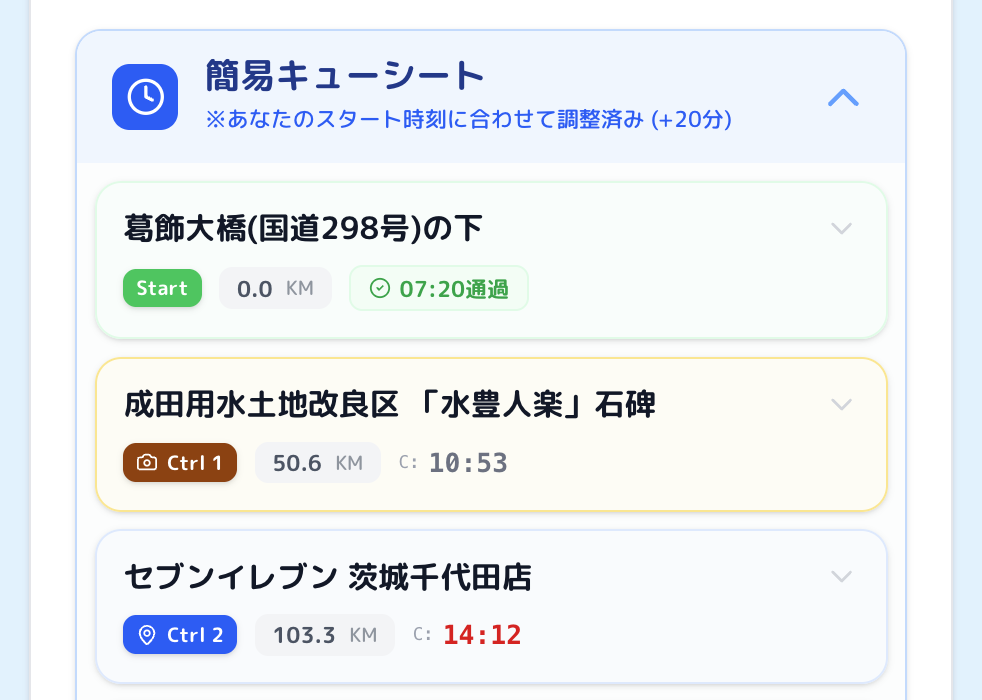Click the 10:53 close time
The height and width of the screenshot is (700, 982).
pyautogui.click(x=468, y=463)
